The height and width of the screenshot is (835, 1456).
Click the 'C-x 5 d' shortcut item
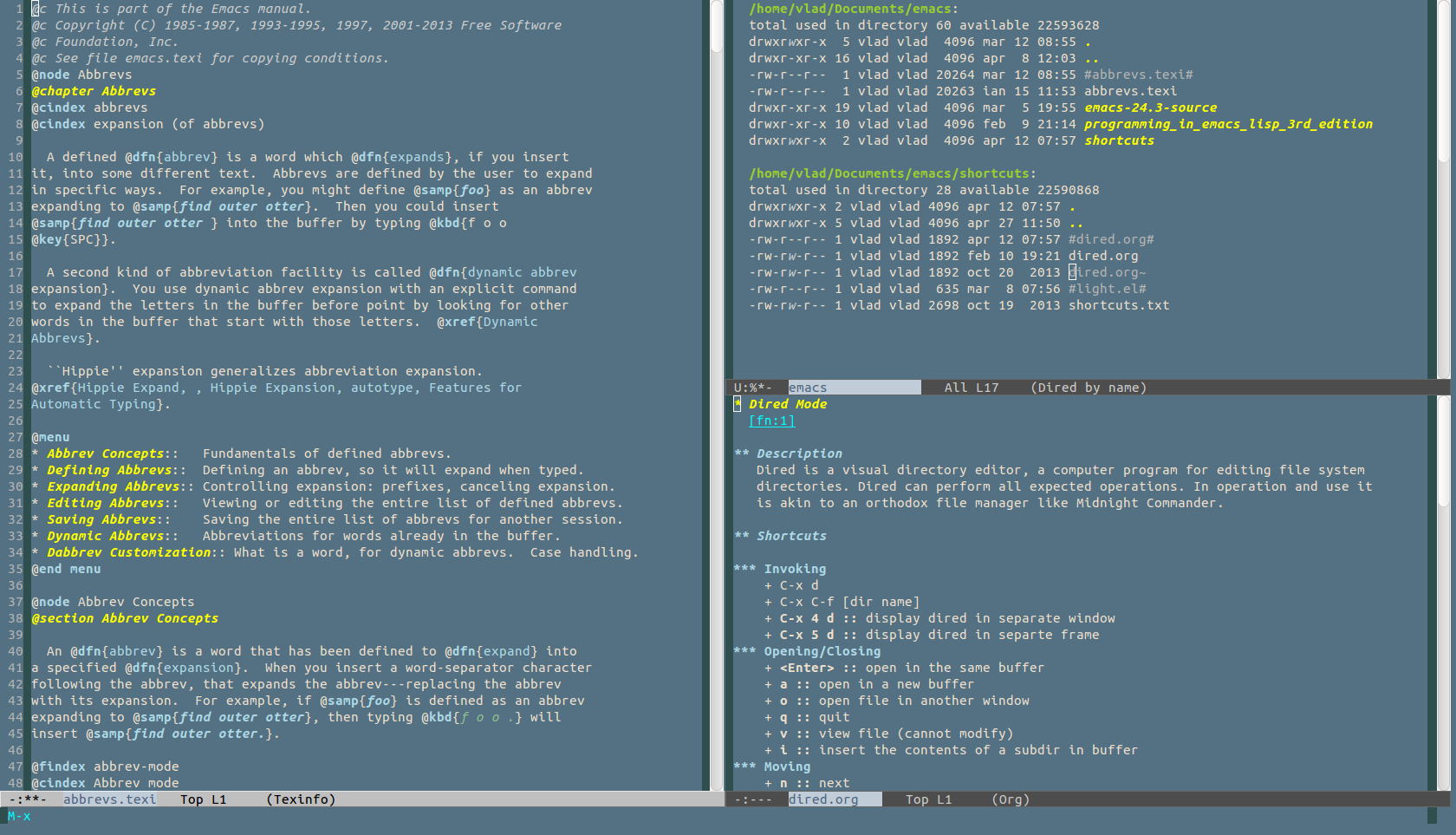tap(932, 635)
